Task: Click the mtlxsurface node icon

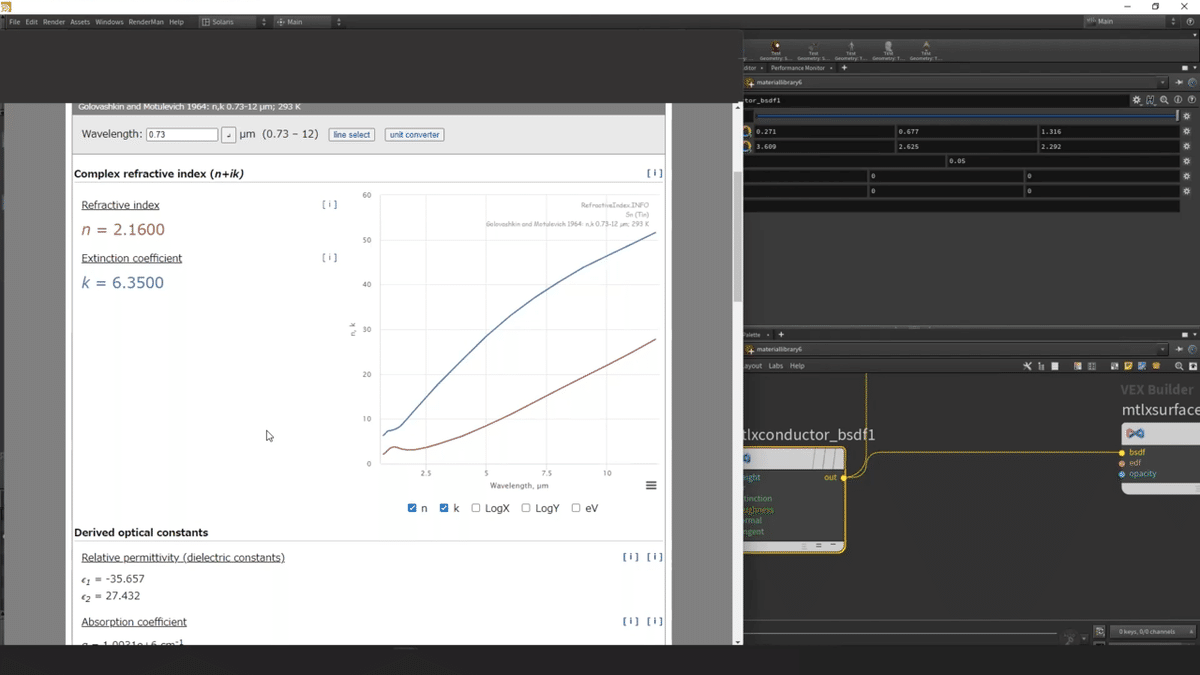Action: click(1135, 433)
